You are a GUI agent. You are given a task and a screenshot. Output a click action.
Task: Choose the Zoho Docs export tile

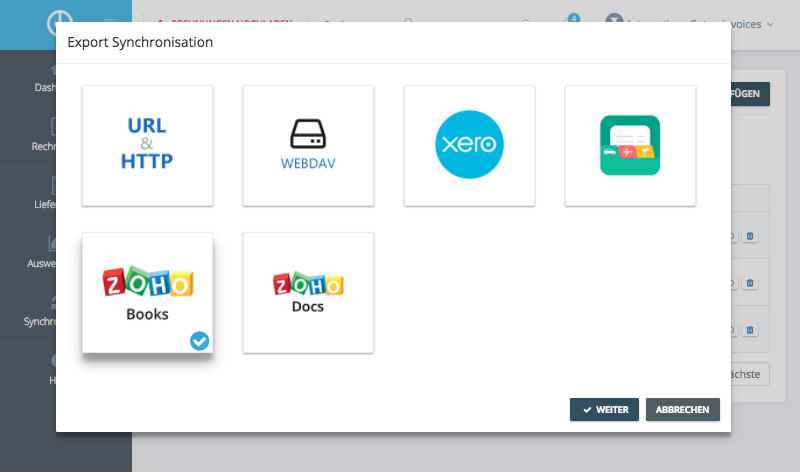[x=308, y=293]
